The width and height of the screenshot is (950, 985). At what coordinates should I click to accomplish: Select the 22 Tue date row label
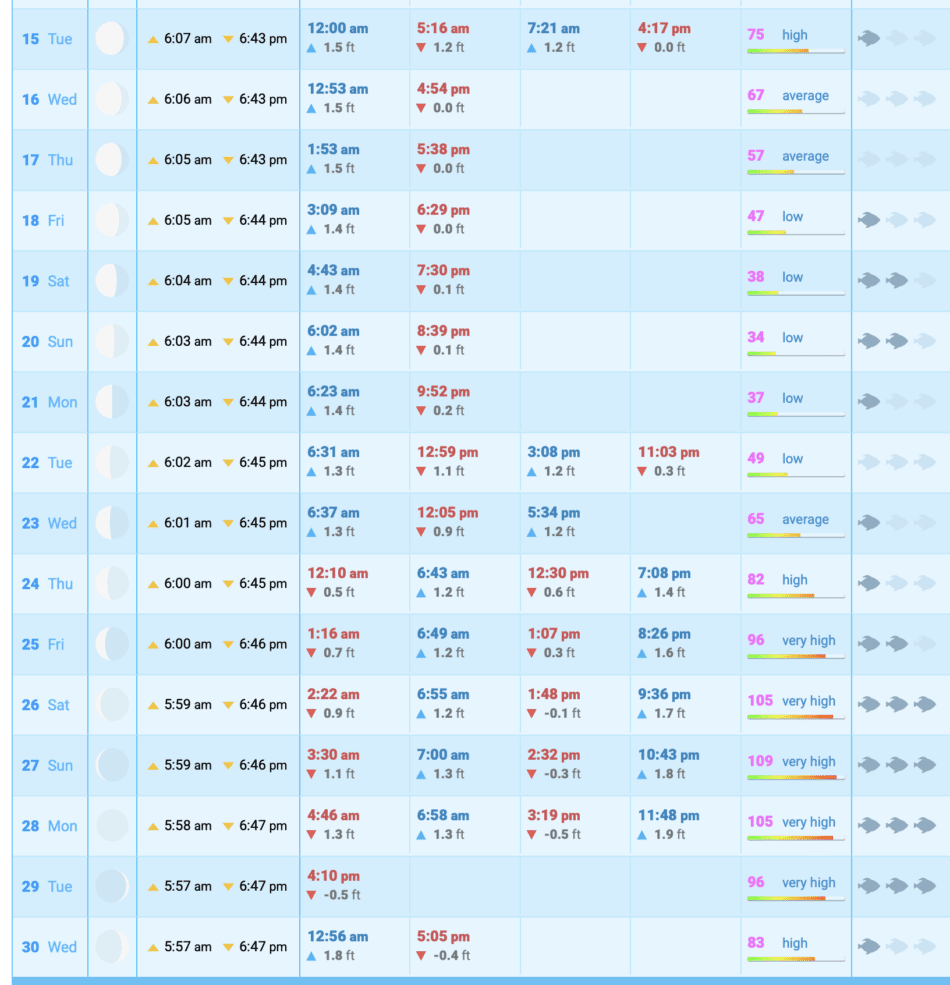(x=47, y=462)
